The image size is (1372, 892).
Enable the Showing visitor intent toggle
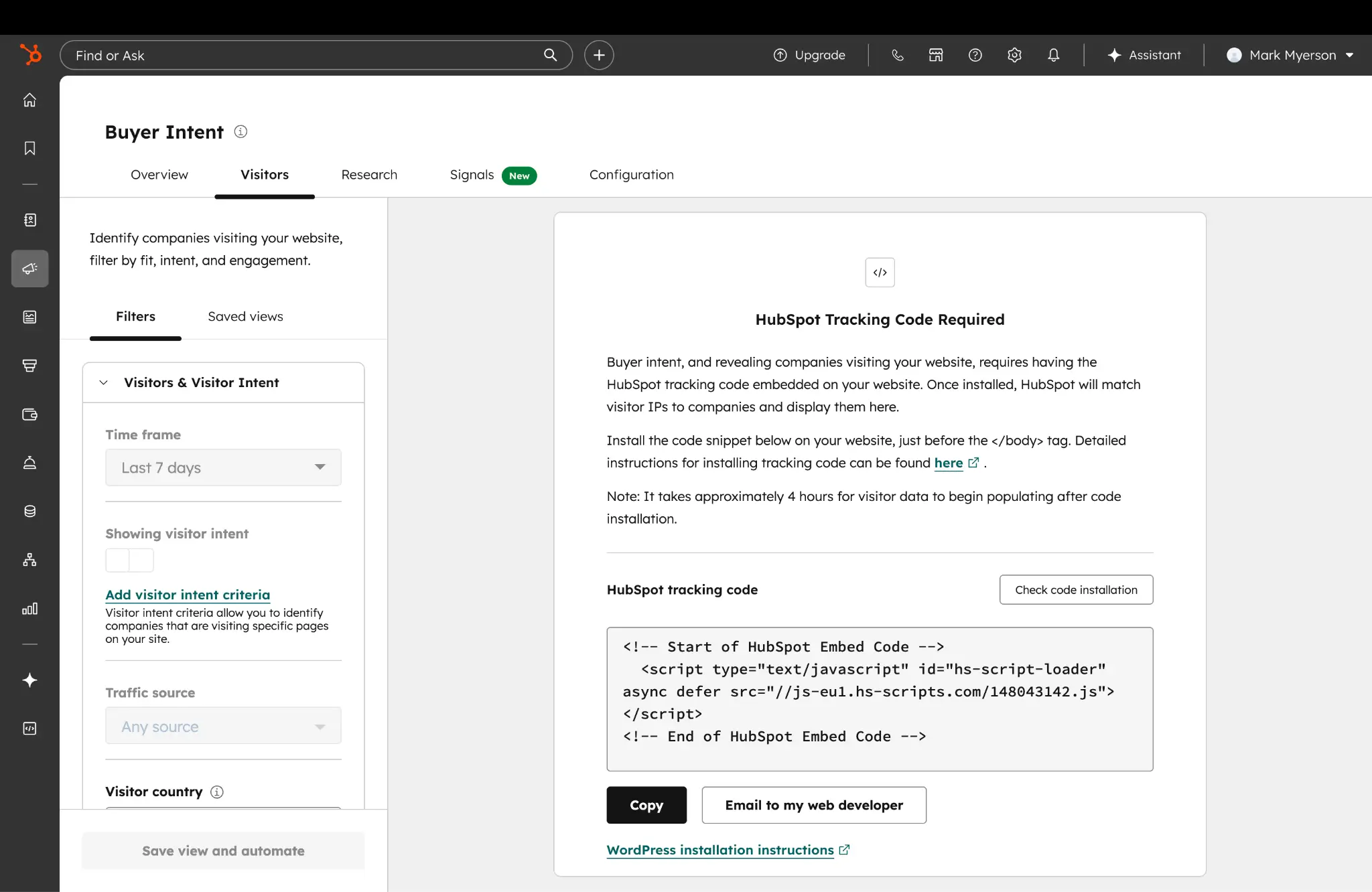click(x=129, y=560)
